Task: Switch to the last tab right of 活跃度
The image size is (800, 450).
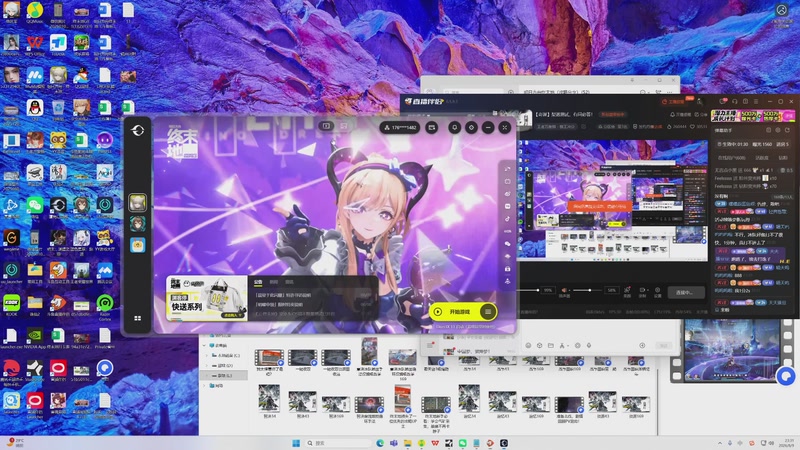Action: 783,158
